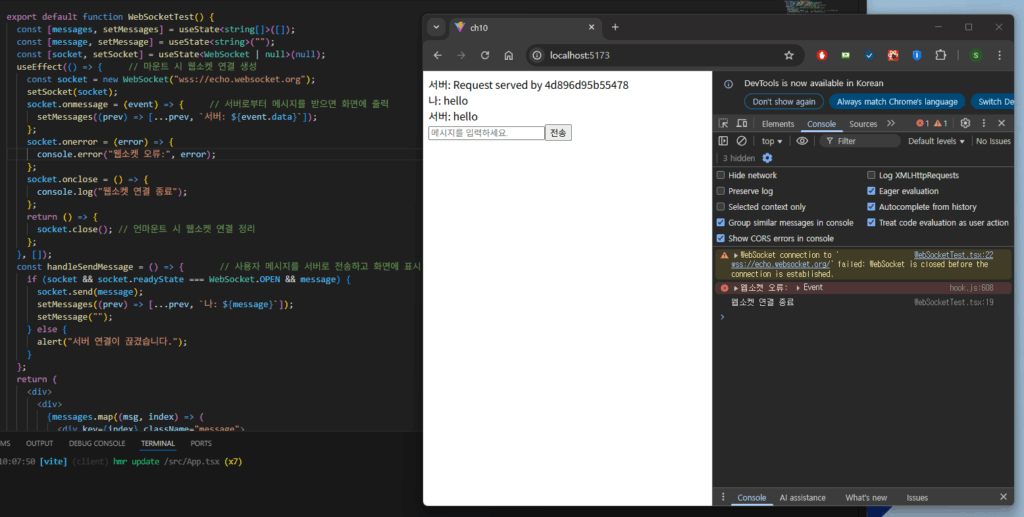Click the inspect element picker icon
The image size is (1024, 517).
point(724,124)
